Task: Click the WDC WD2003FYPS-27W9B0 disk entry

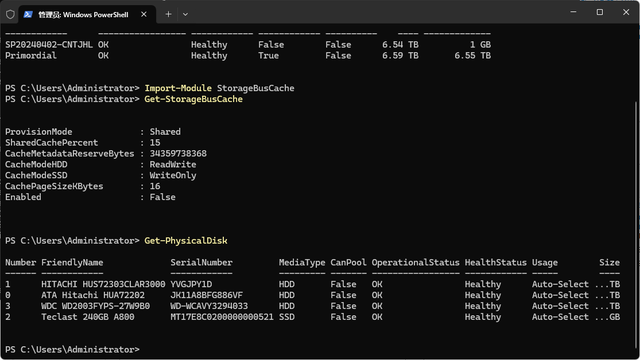Action: tap(95, 306)
